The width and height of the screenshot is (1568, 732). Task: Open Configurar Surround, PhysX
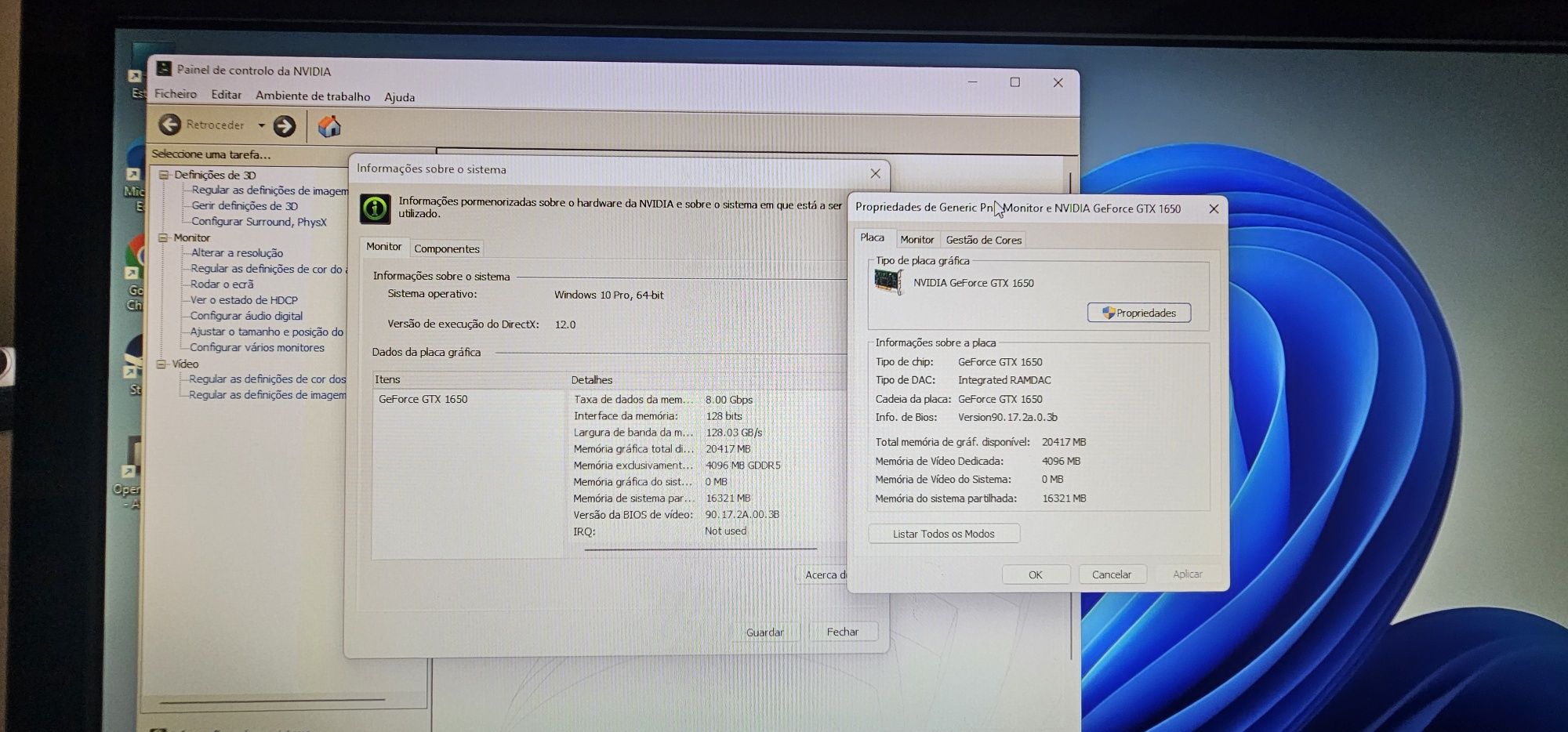259,222
